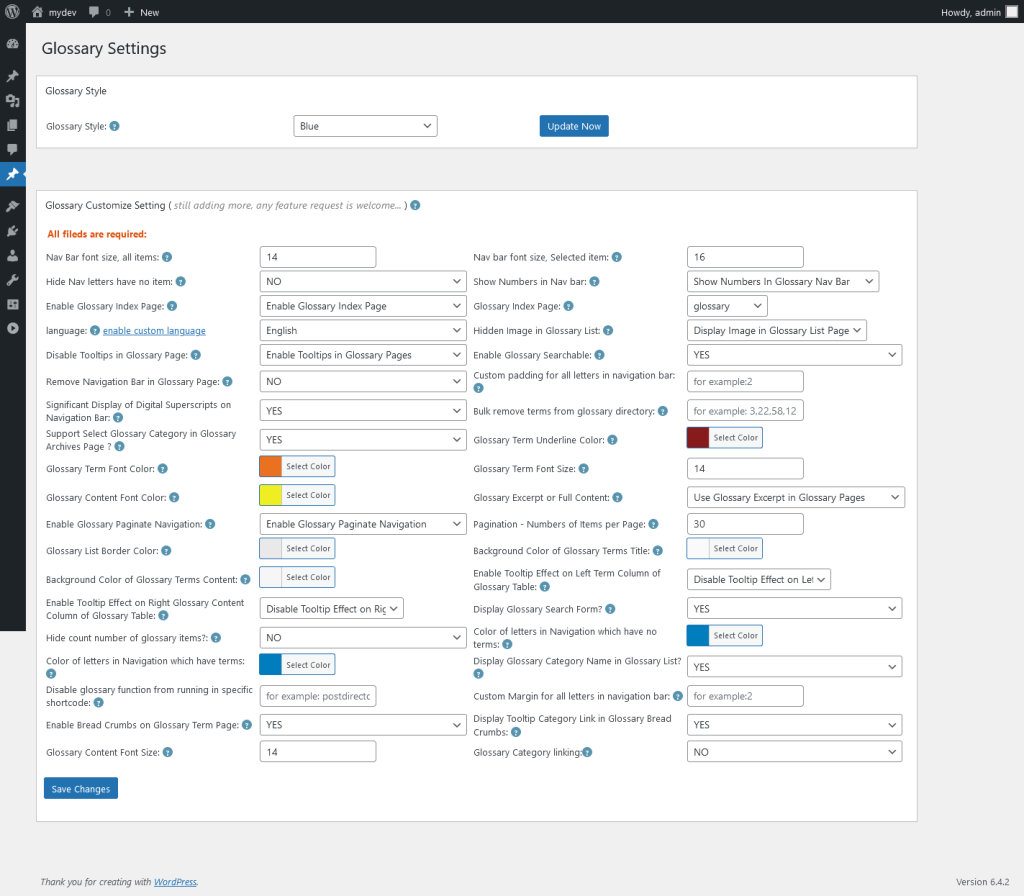
Task: Pick Glossary Term Font Color orange swatch
Action: 270,466
